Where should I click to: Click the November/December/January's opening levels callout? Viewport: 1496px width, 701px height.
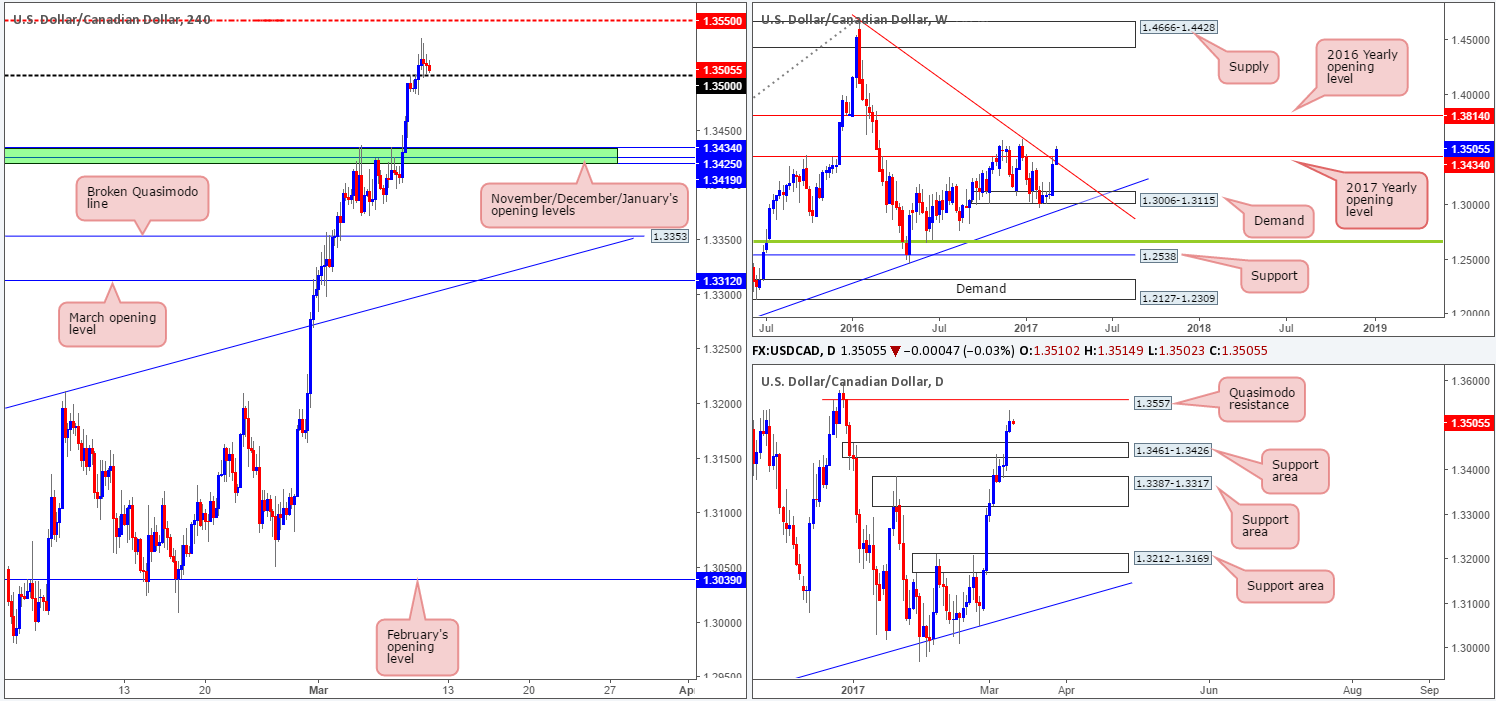coord(584,205)
